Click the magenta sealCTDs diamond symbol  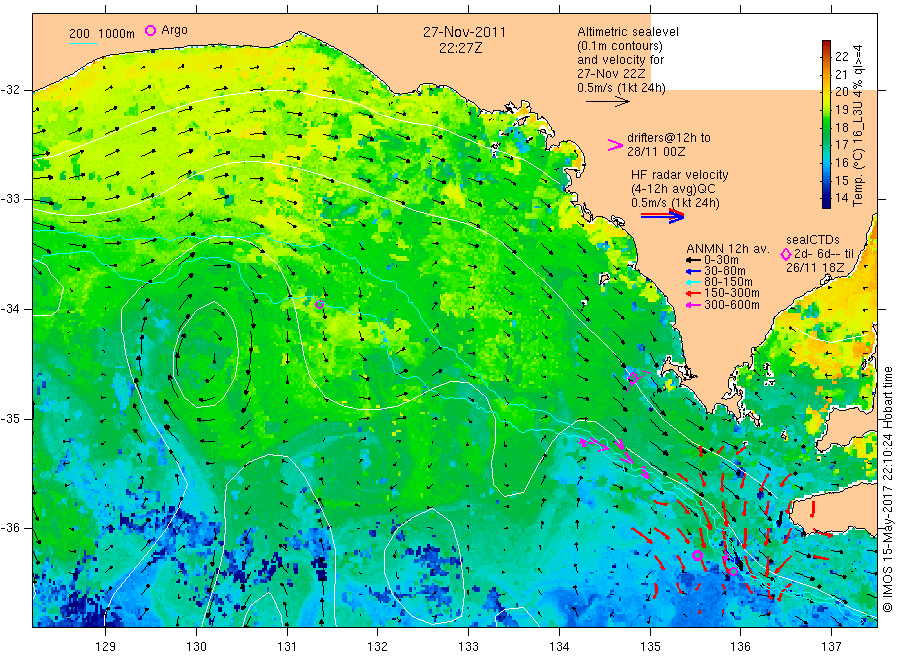point(785,254)
